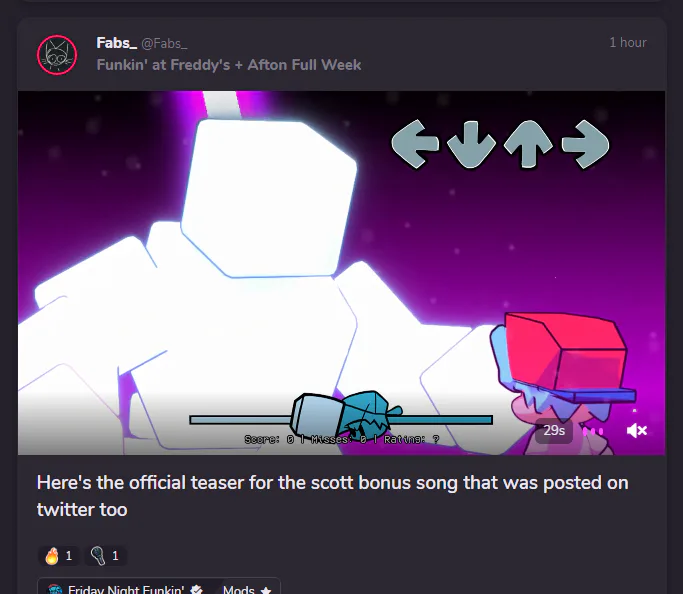Click the 1 hour post timestamp
Image resolution: width=683 pixels, height=594 pixels.
pos(628,42)
